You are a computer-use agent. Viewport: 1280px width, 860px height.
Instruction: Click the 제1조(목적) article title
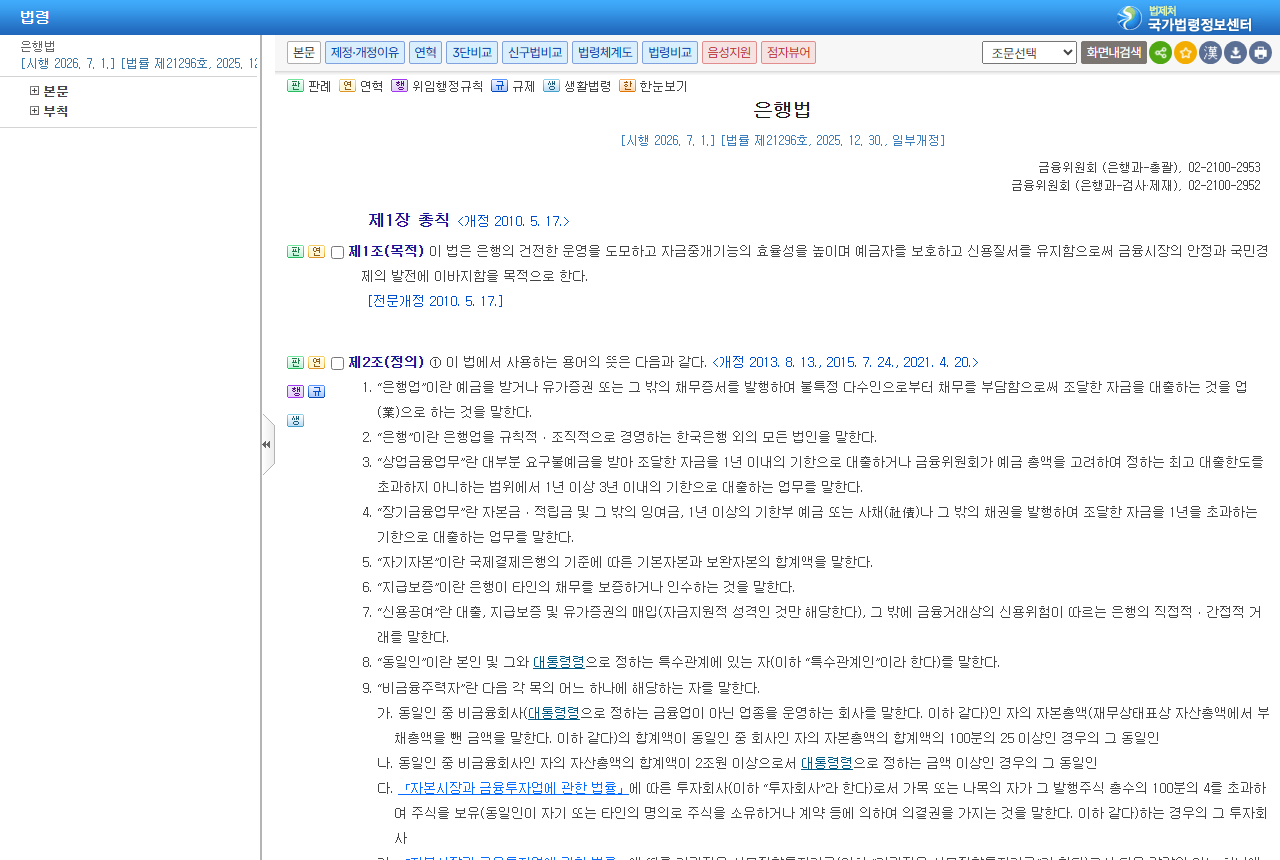tap(386, 251)
